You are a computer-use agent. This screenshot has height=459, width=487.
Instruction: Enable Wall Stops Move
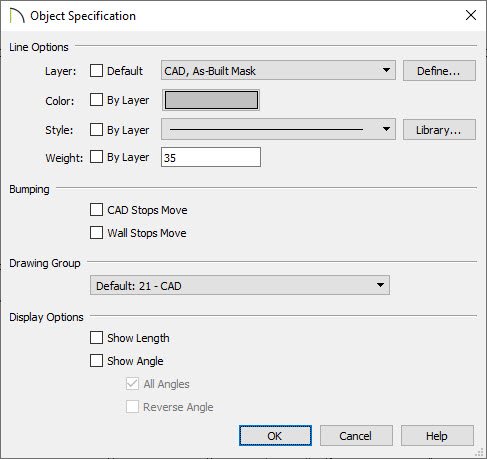(x=96, y=233)
